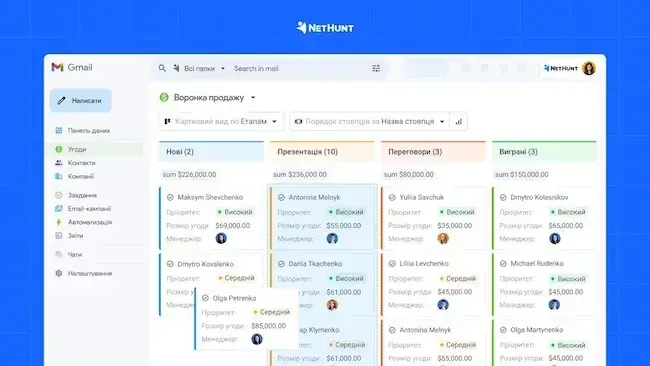Open Maksym Shevchenko deal name
This screenshot has height=366, width=650.
(210, 197)
